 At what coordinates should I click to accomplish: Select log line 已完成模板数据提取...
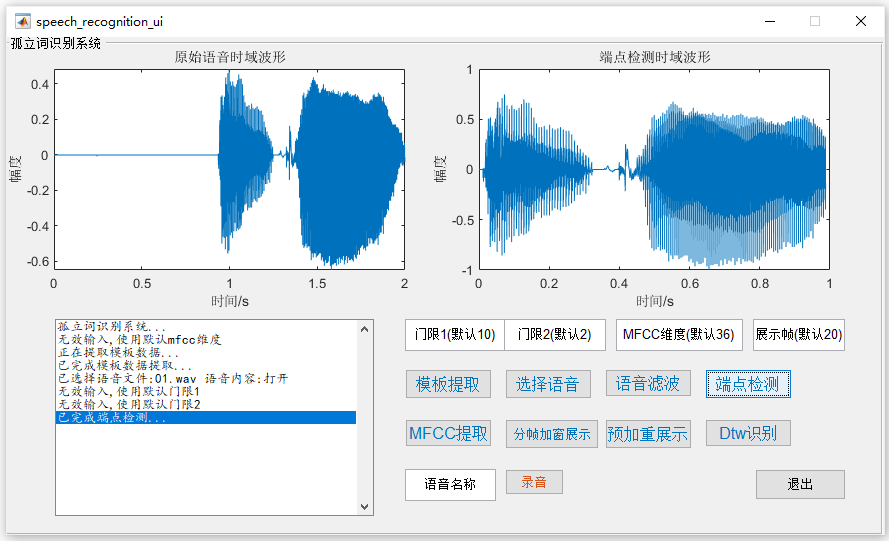coord(206,366)
